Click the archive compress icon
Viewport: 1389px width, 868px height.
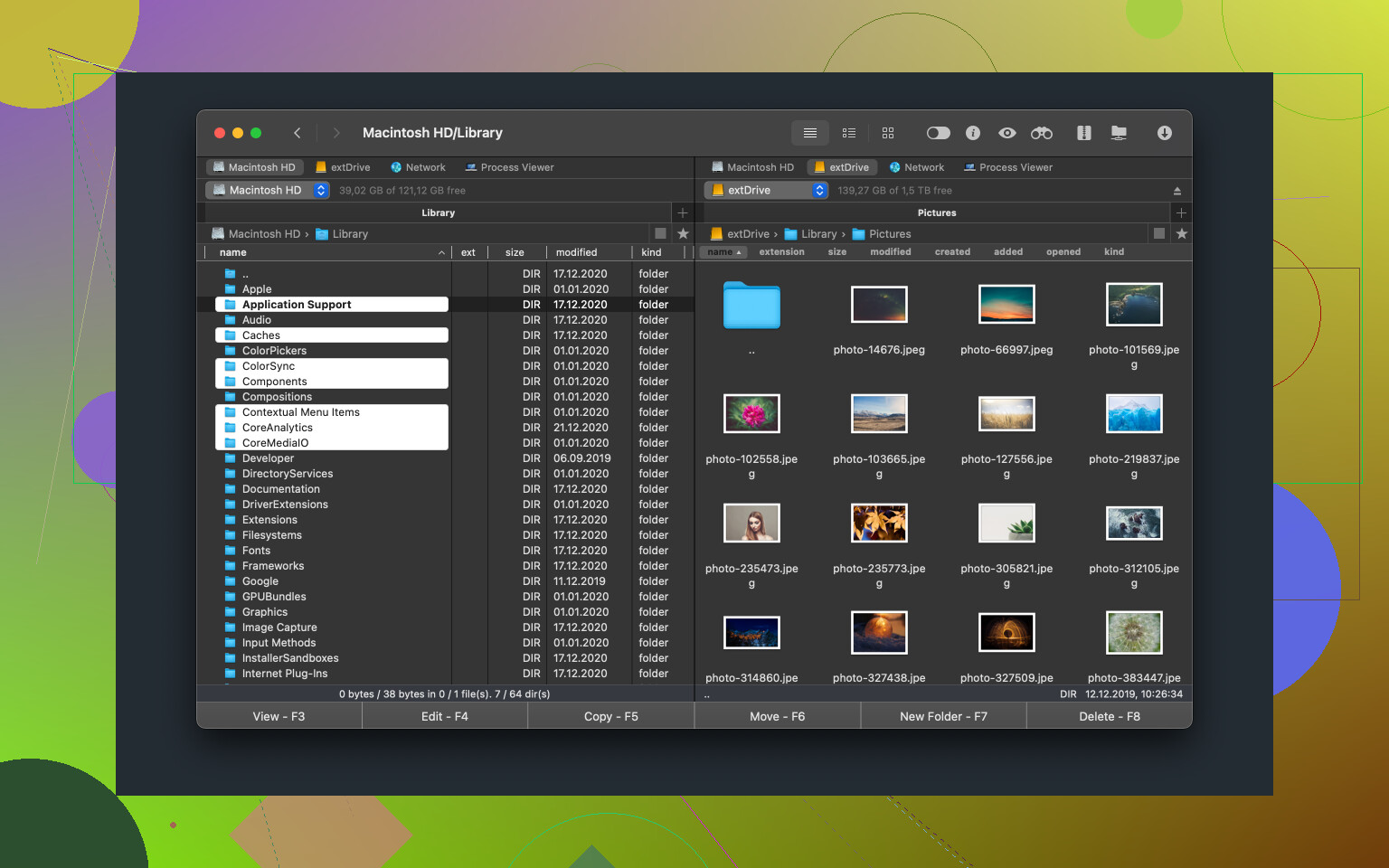[x=1083, y=133]
